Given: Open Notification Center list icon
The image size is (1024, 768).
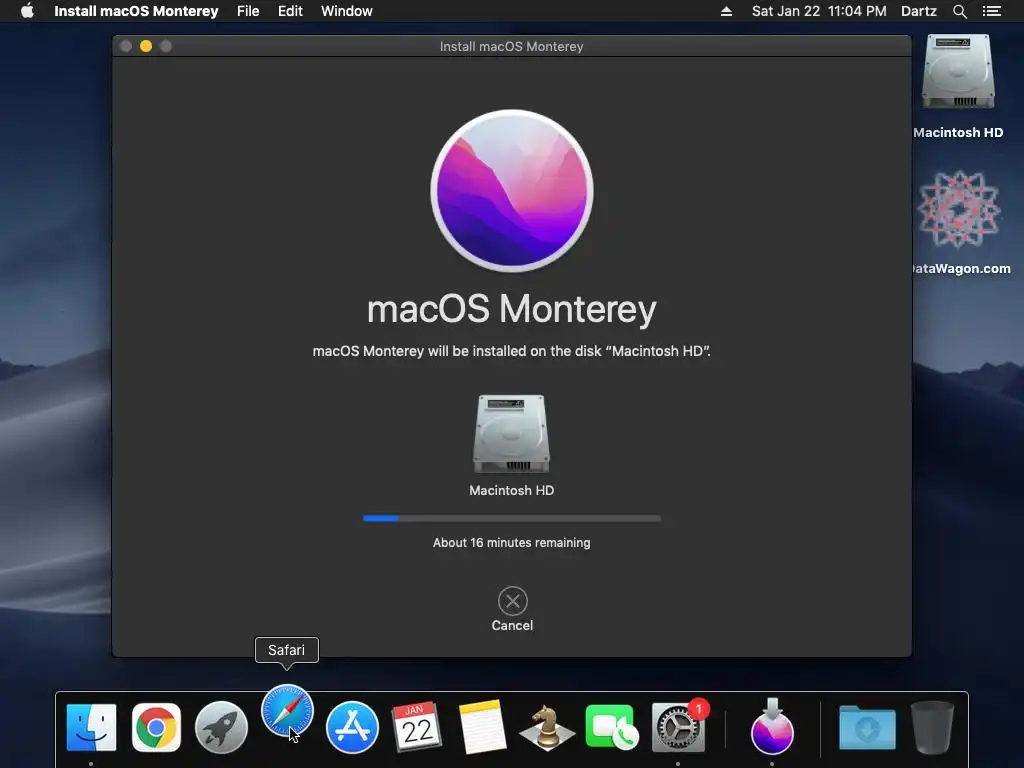Looking at the screenshot, I should (992, 11).
